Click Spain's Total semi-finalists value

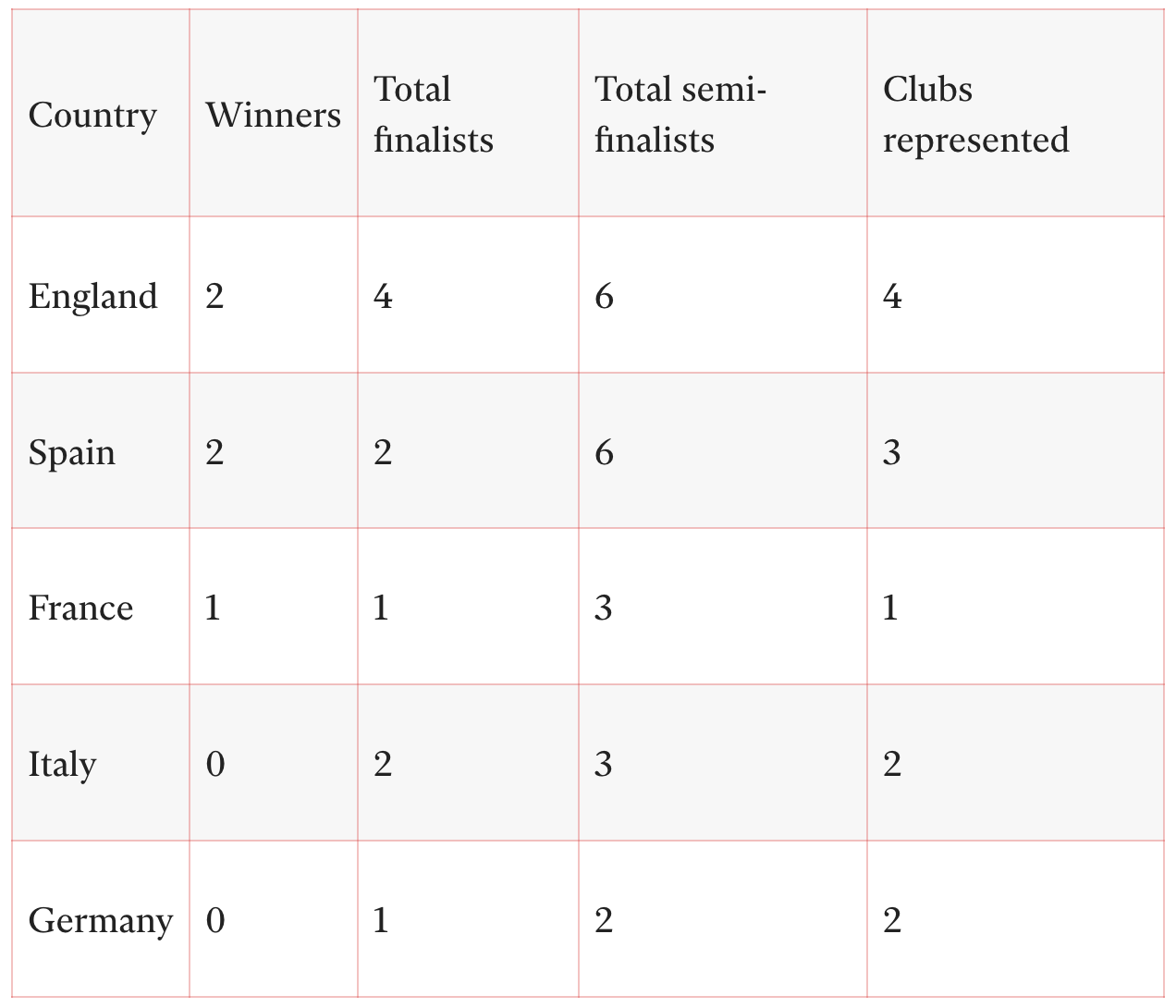[x=604, y=453]
